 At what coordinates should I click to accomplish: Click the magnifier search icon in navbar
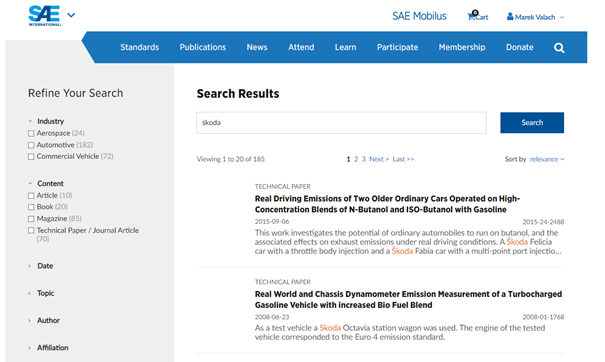(x=559, y=48)
